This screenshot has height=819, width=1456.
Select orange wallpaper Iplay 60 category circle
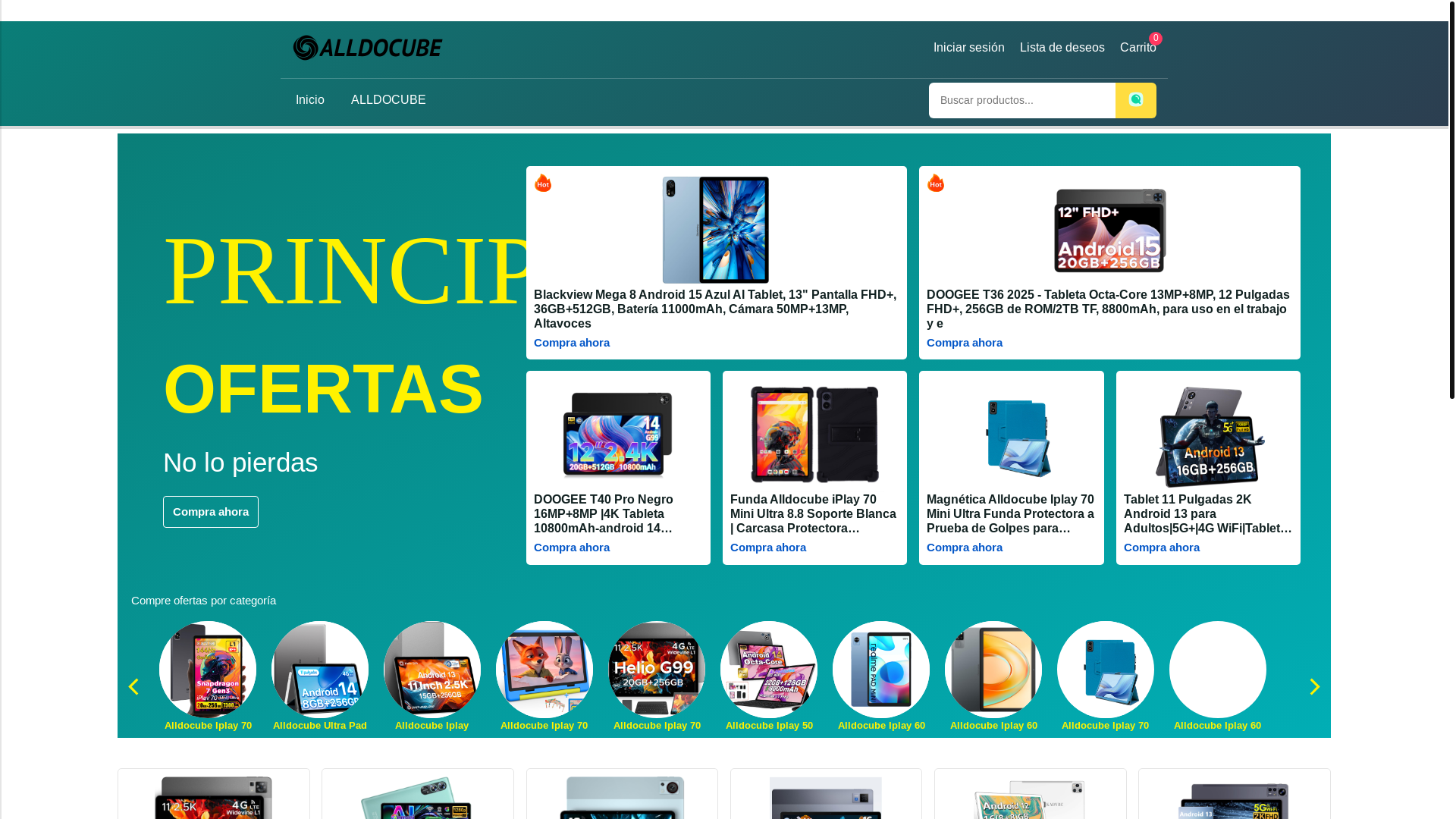pos(993,670)
